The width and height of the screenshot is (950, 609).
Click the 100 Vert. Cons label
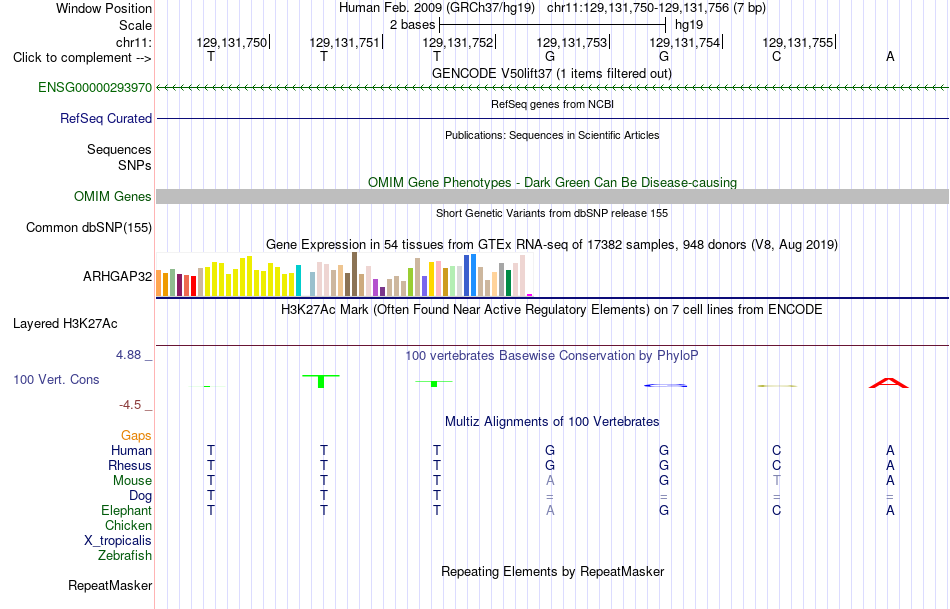[x=56, y=379]
